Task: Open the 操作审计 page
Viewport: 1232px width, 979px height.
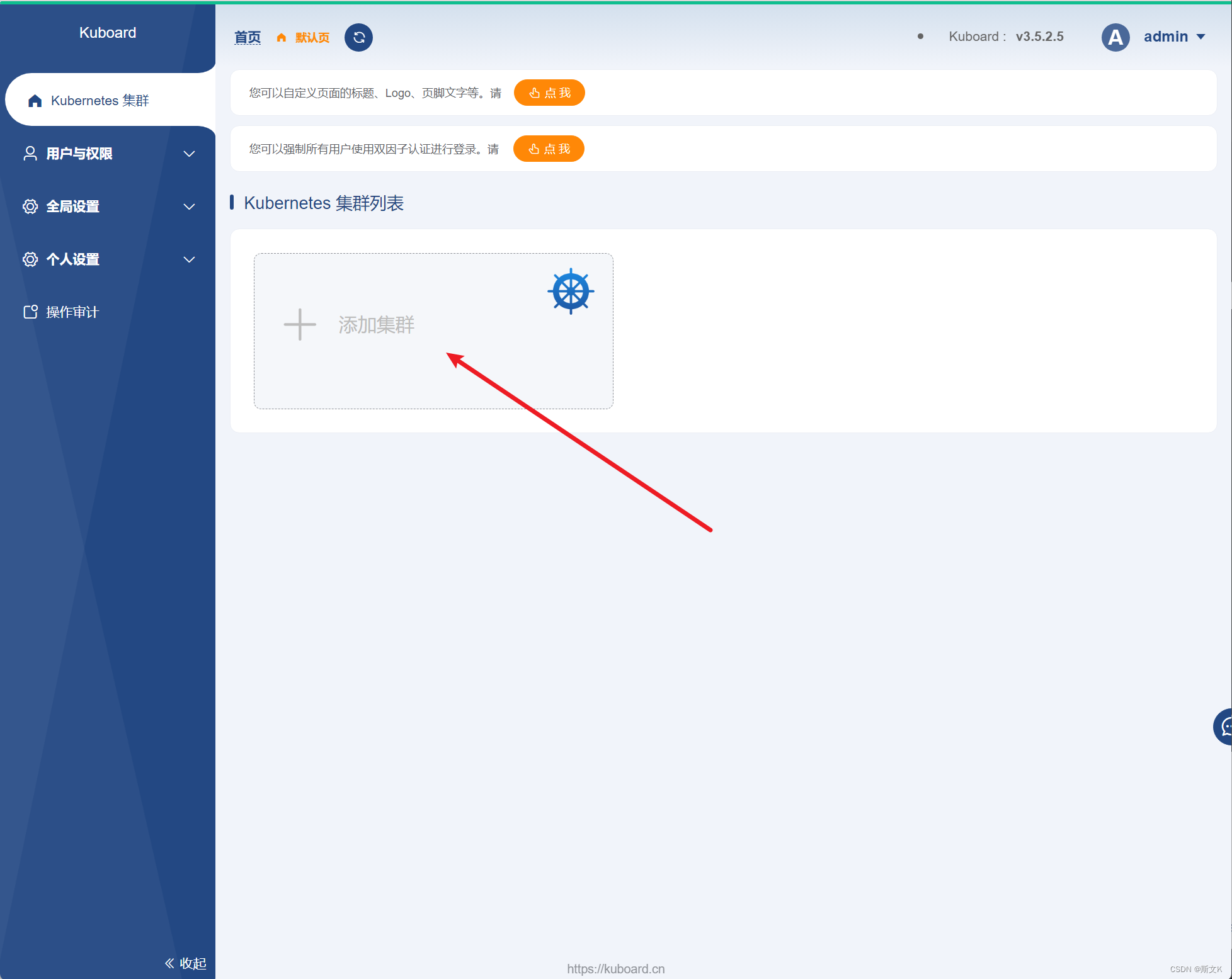Action: click(108, 312)
